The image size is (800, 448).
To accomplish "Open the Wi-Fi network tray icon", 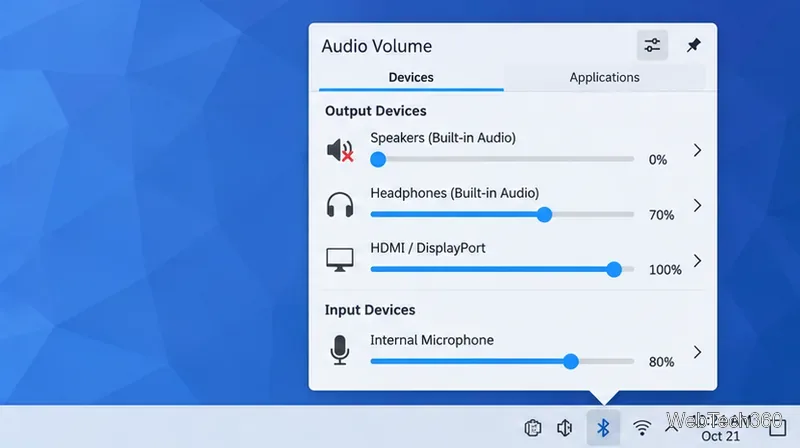I will (x=642, y=428).
